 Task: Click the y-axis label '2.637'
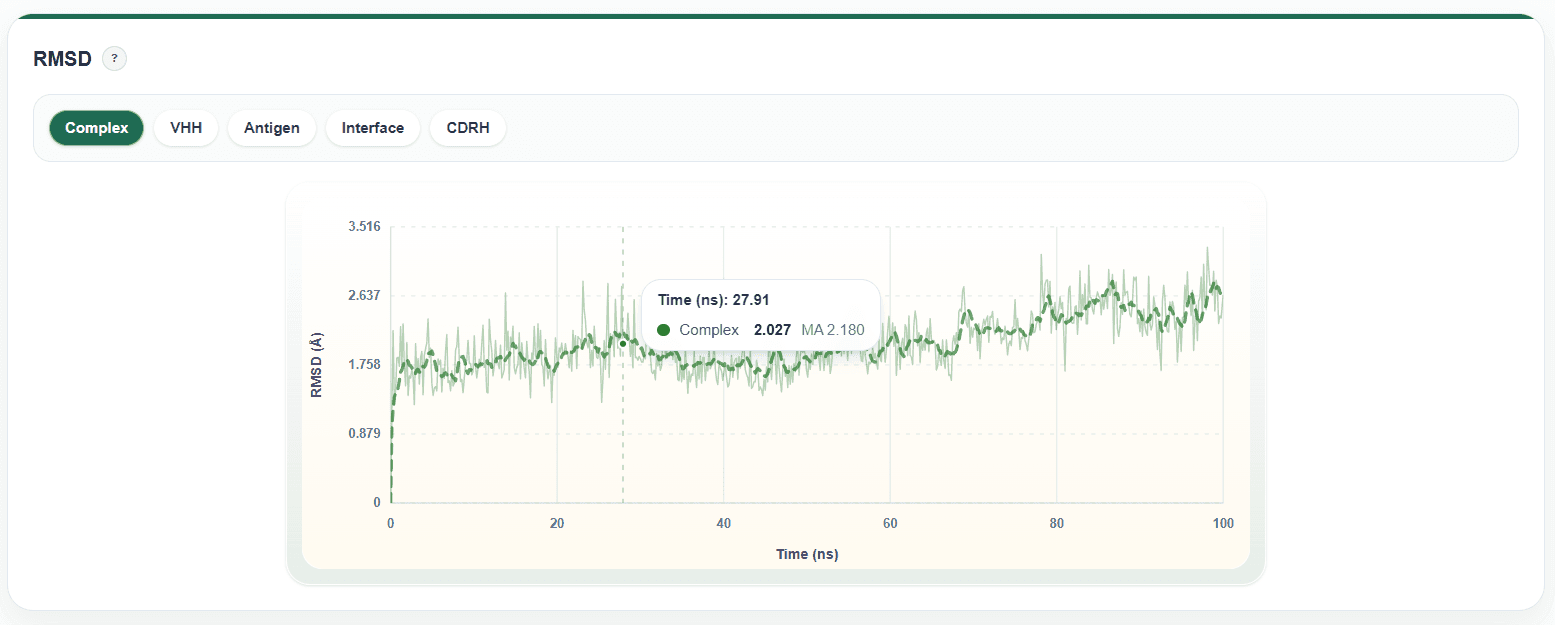click(364, 295)
